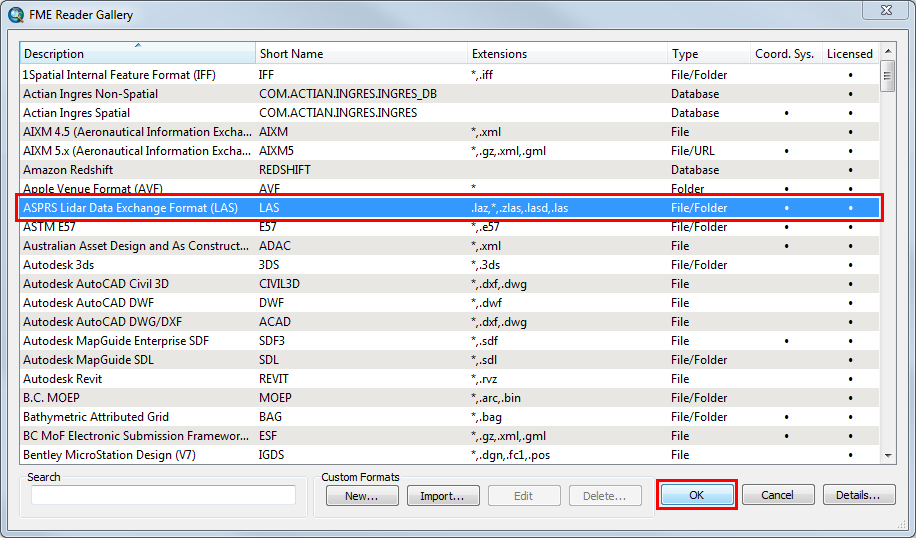Select Australian Asset Design and As Construct... row
Screen dimensions: 916x538
pos(449,245)
